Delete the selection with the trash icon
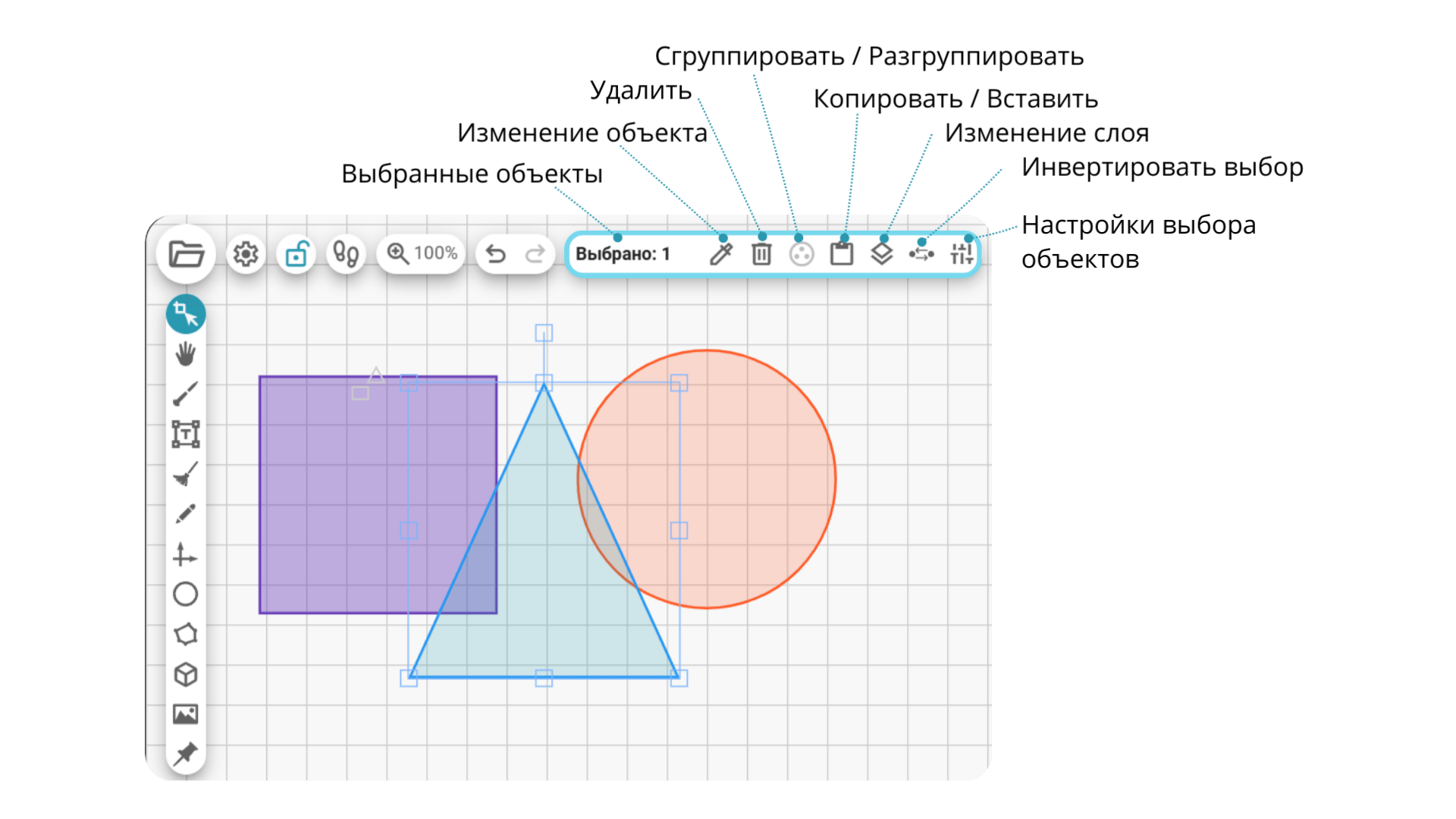1456x819 pixels. [761, 254]
